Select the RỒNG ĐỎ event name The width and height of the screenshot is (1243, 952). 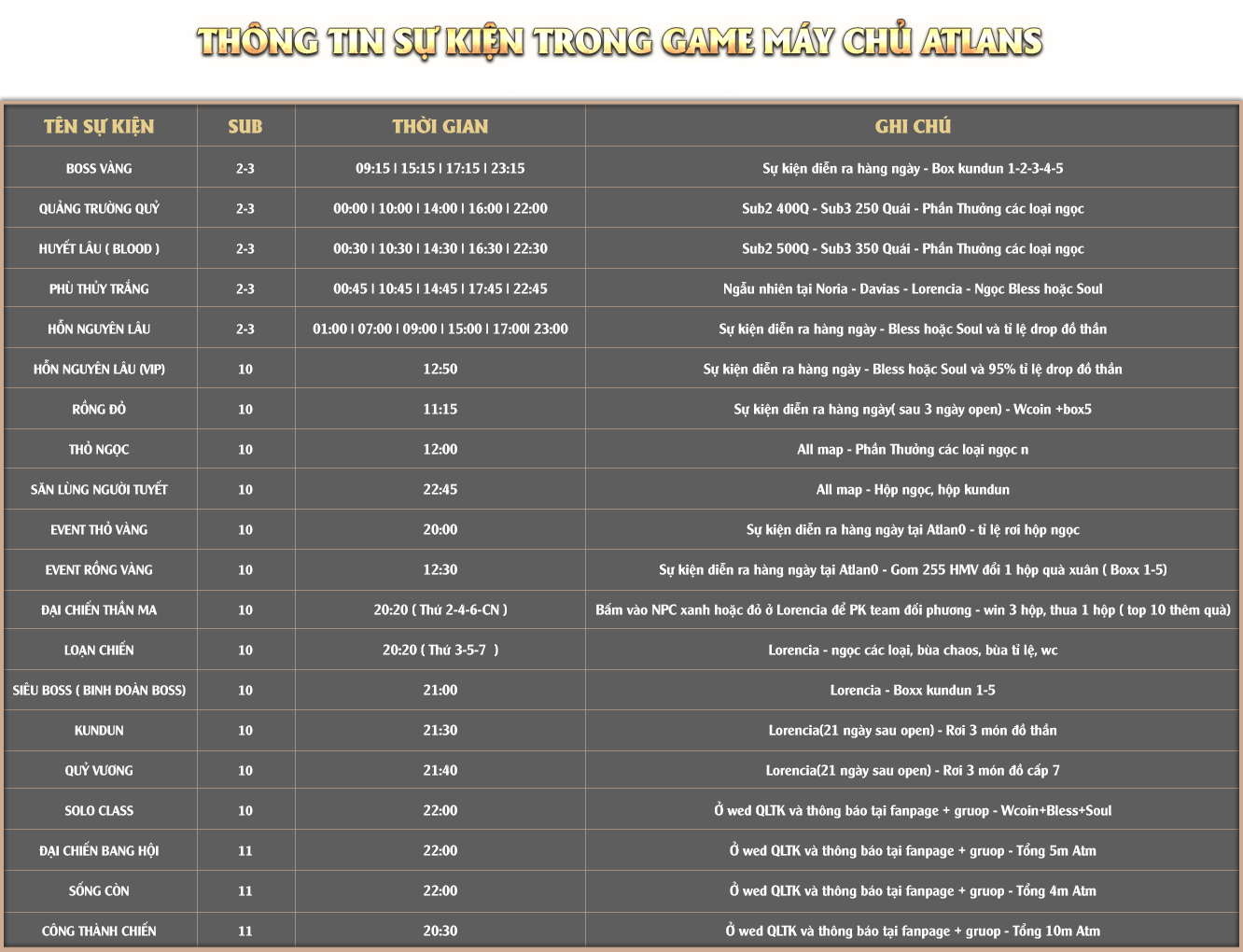click(x=99, y=410)
